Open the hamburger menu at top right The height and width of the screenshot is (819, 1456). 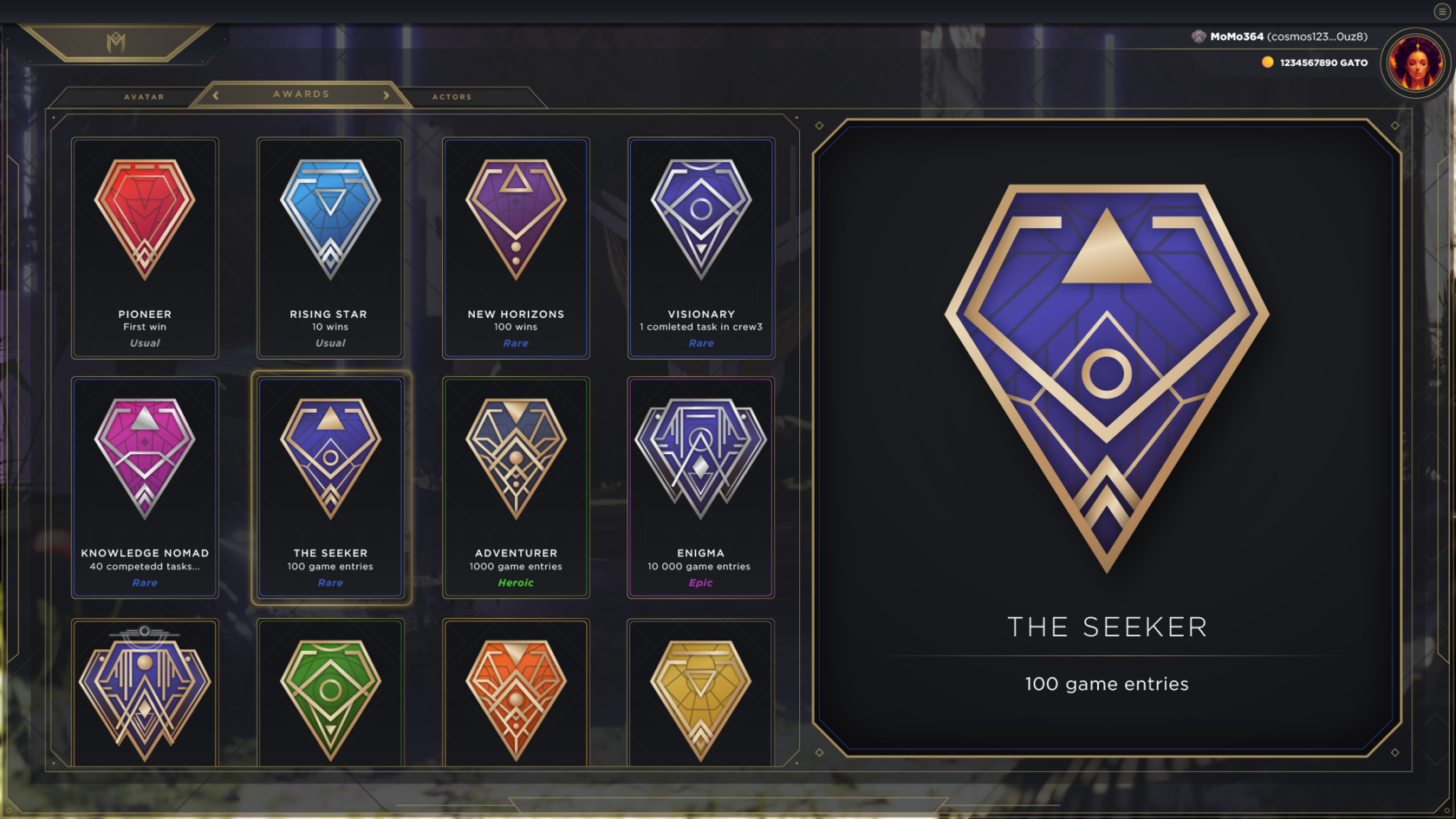tap(1442, 11)
